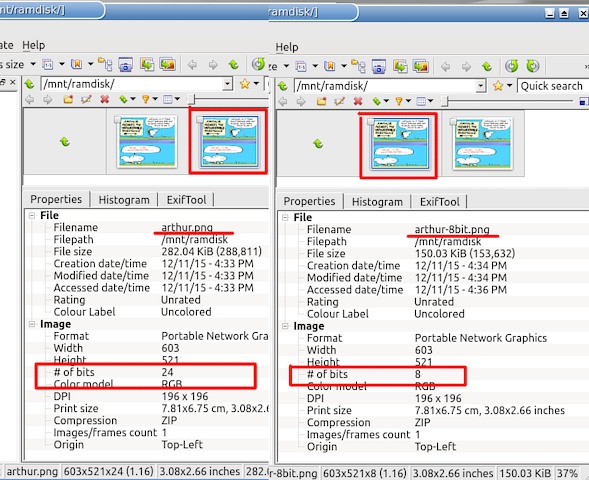The width and height of the screenshot is (589, 480).
Task: Click the favorites star icon in left window
Action: tap(245, 83)
